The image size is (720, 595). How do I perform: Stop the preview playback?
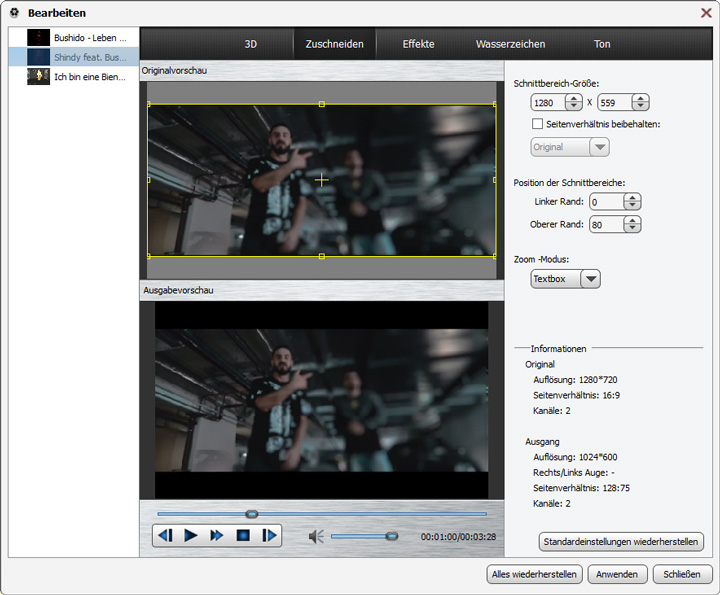pyautogui.click(x=243, y=535)
